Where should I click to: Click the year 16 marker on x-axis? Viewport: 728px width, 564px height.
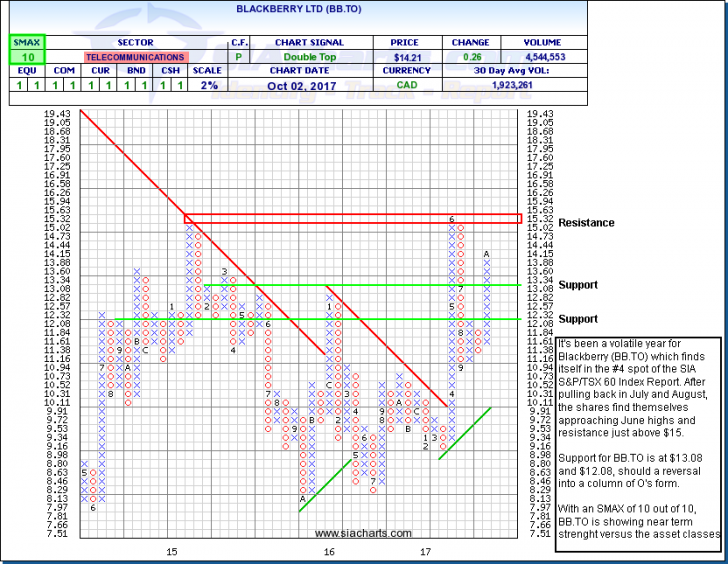328,551
